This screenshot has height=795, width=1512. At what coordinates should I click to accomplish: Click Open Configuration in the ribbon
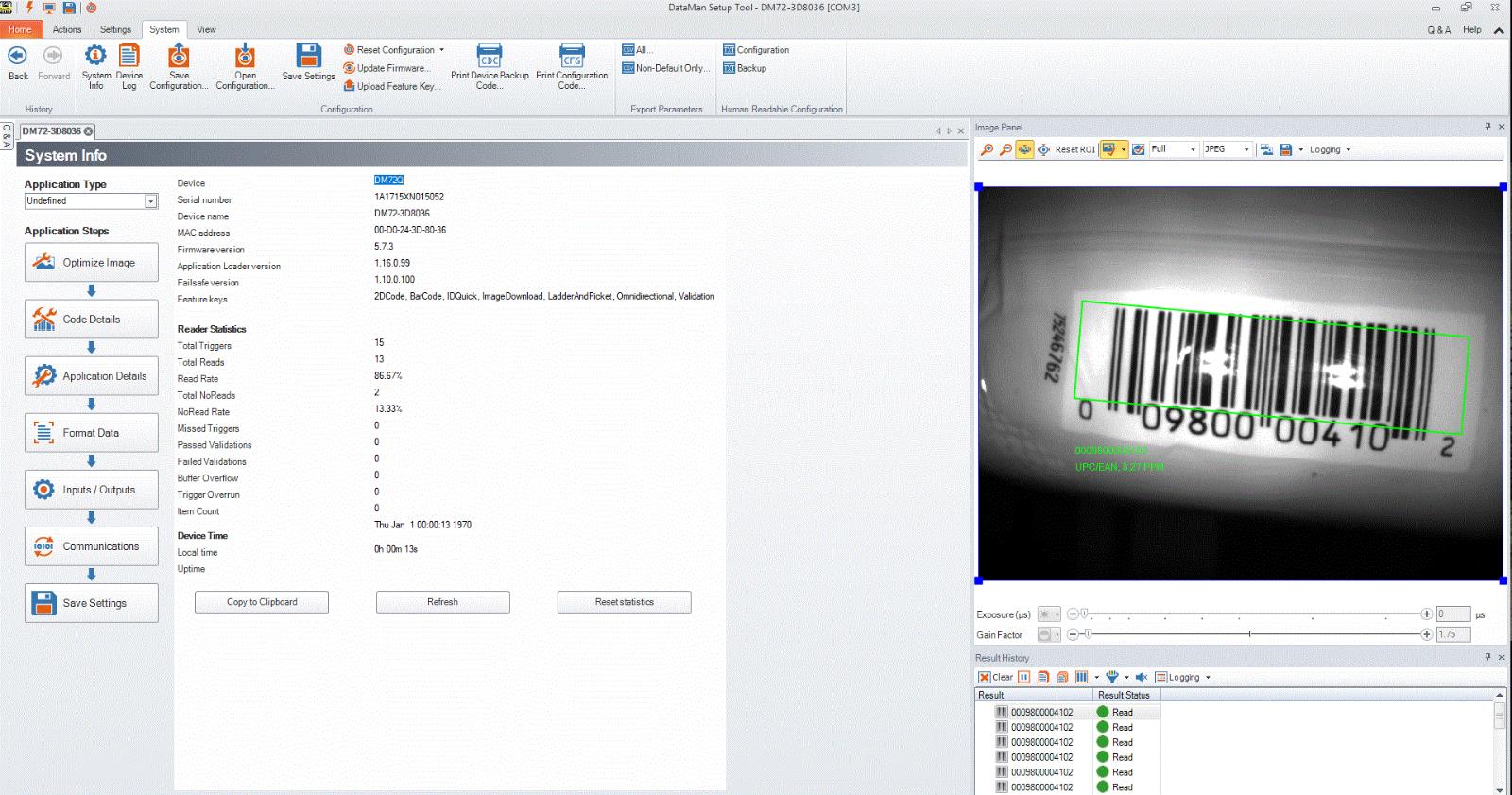pyautogui.click(x=245, y=66)
